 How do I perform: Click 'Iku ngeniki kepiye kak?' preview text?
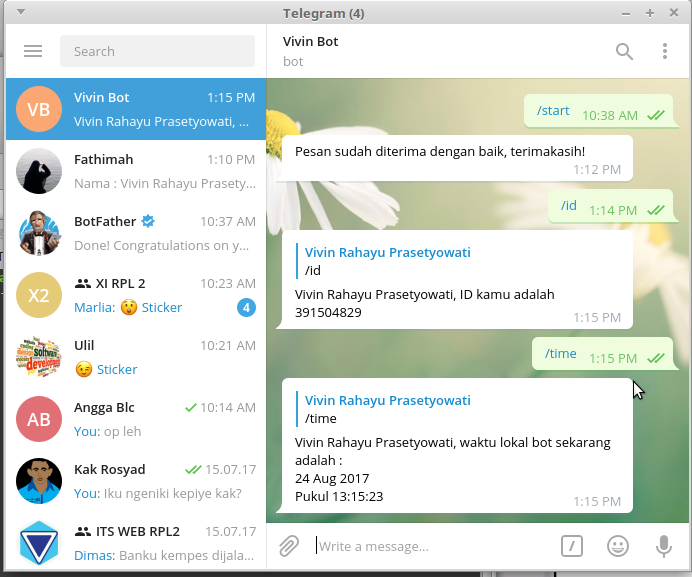(173, 494)
